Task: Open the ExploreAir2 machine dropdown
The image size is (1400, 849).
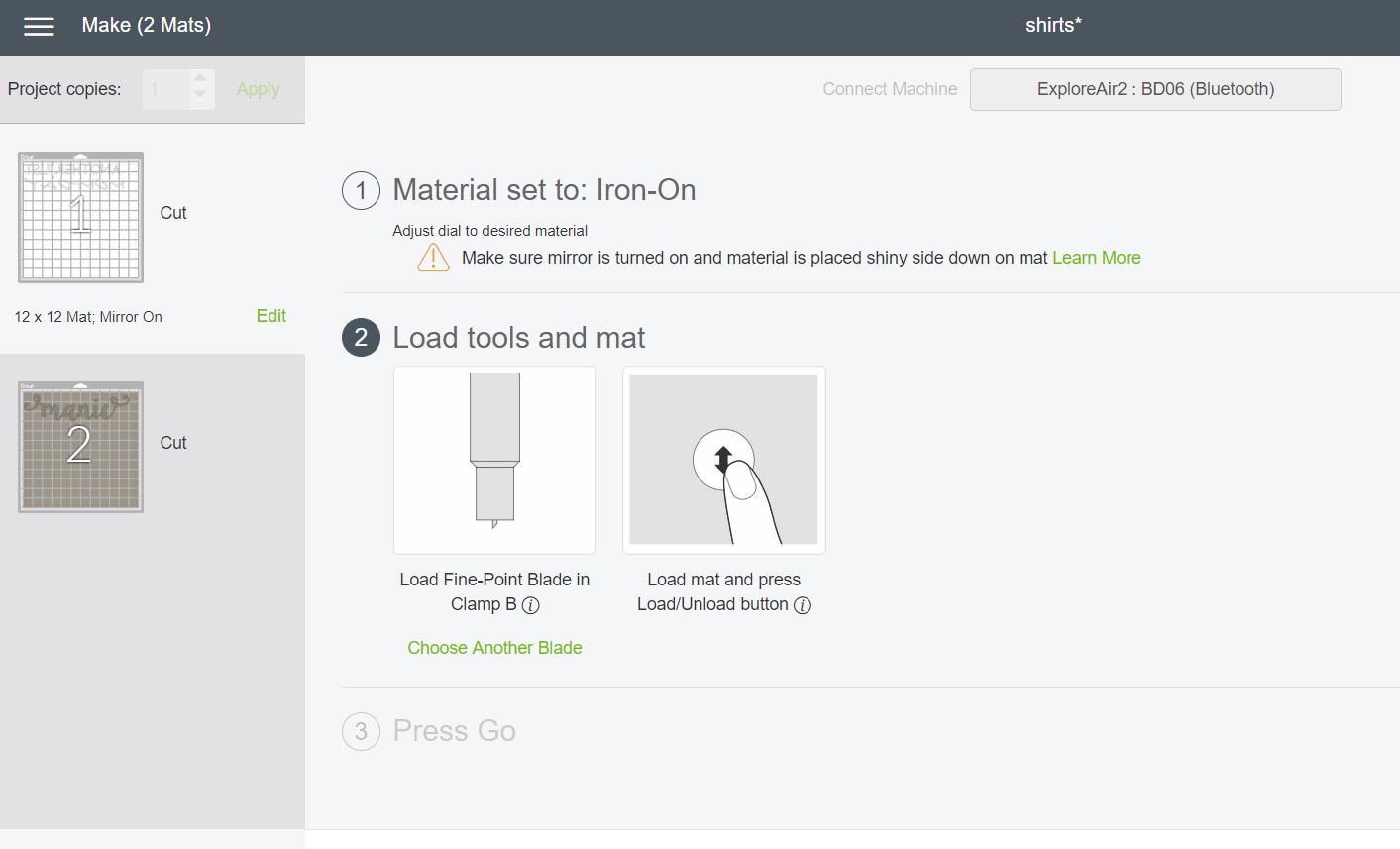Action: pos(1154,89)
